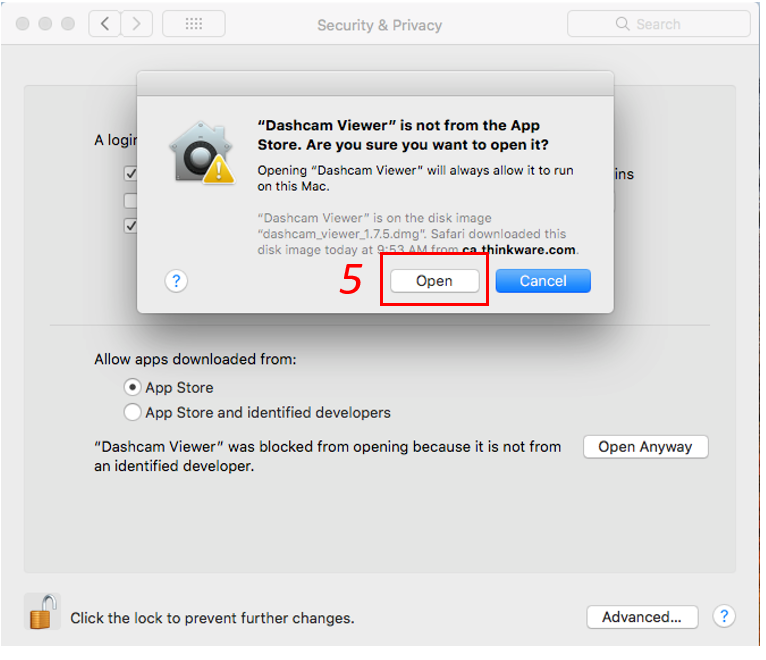This screenshot has height=660, width=766.
Task: Click the Open Anyway button
Action: [x=645, y=447]
